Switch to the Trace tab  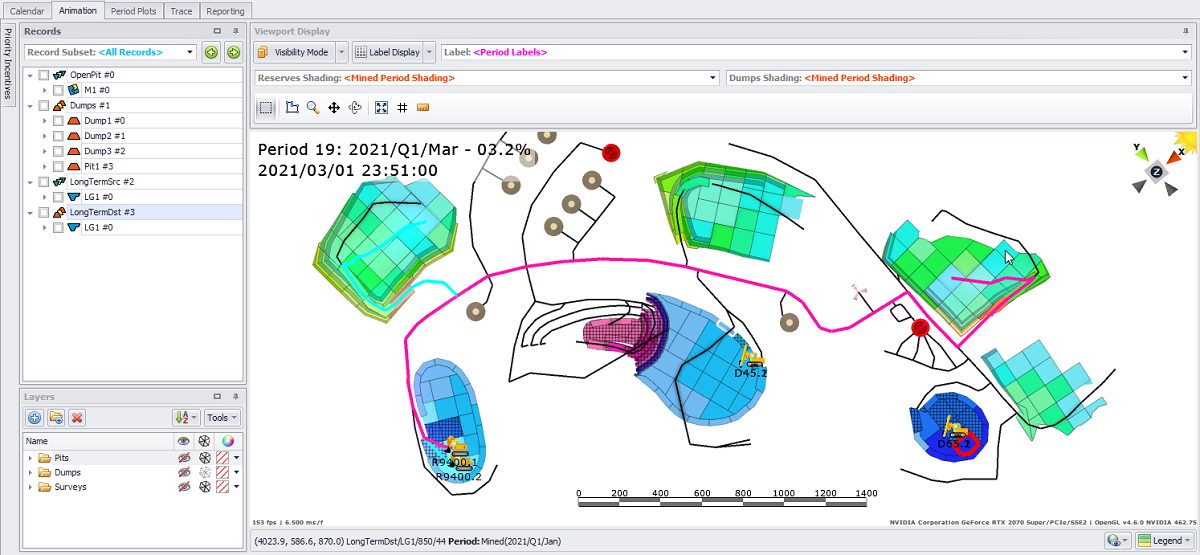tap(182, 11)
